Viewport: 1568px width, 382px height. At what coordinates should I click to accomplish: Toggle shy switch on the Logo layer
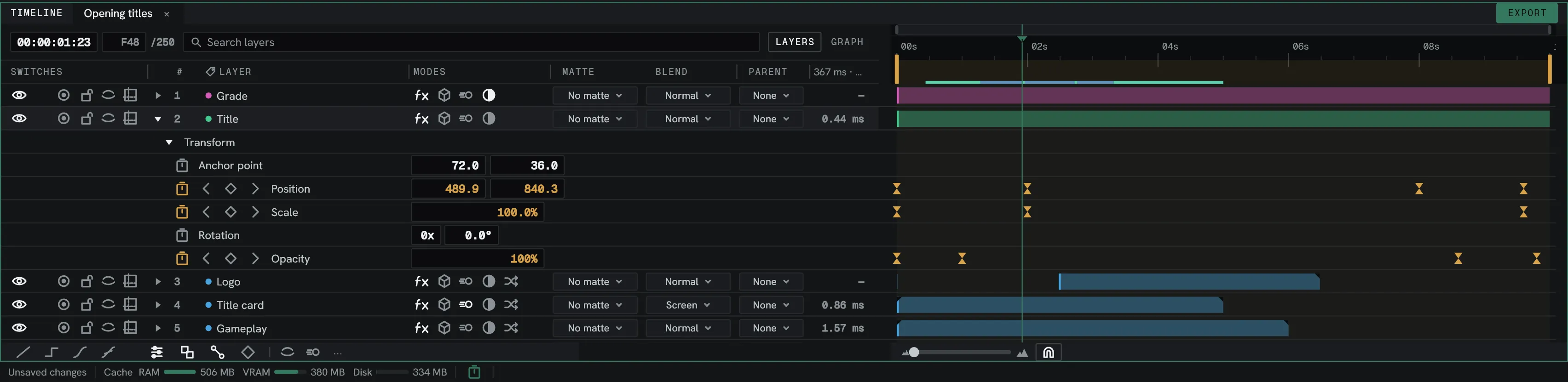(108, 281)
